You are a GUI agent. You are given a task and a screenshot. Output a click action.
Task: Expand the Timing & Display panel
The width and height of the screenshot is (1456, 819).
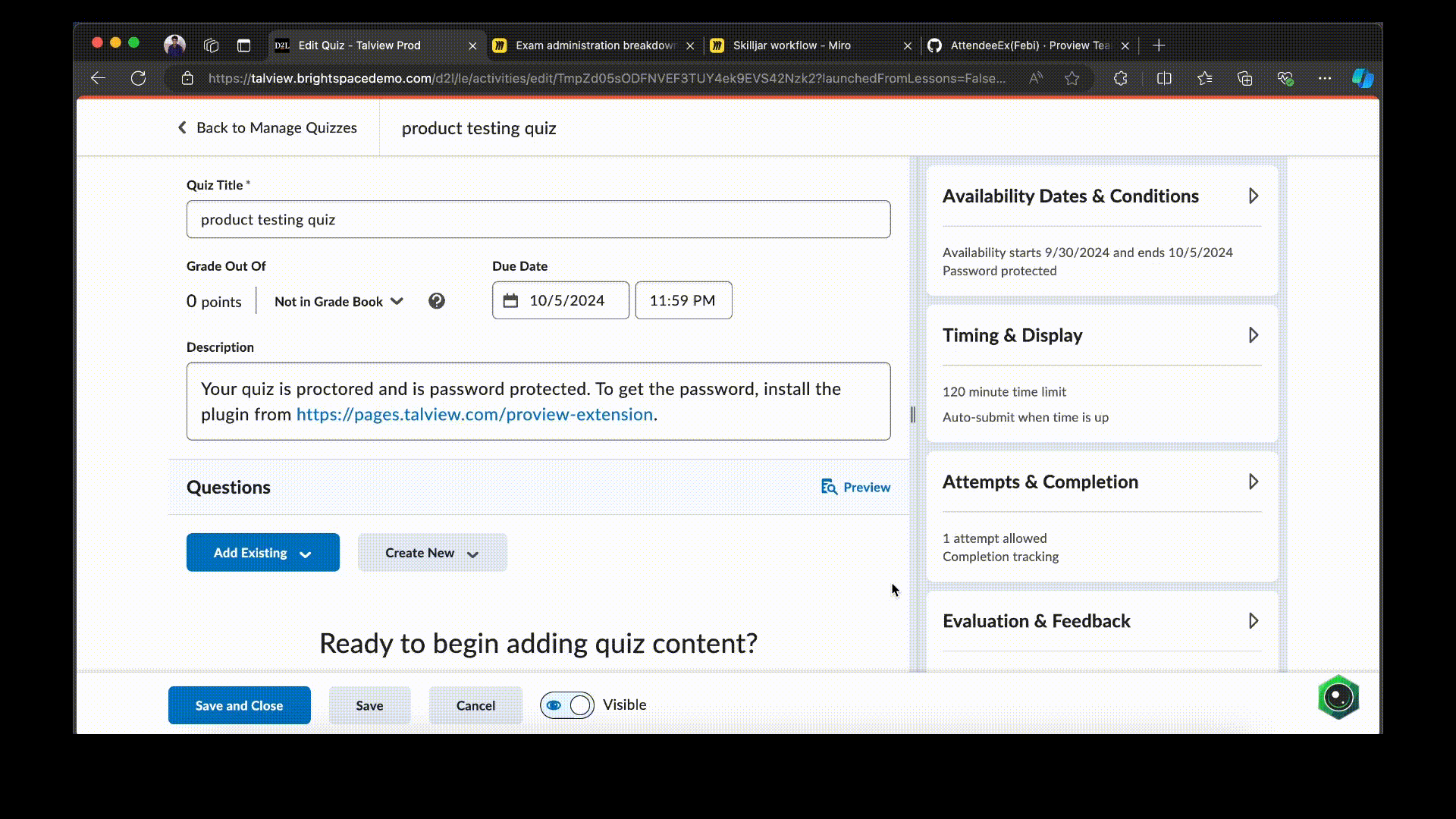click(1253, 335)
